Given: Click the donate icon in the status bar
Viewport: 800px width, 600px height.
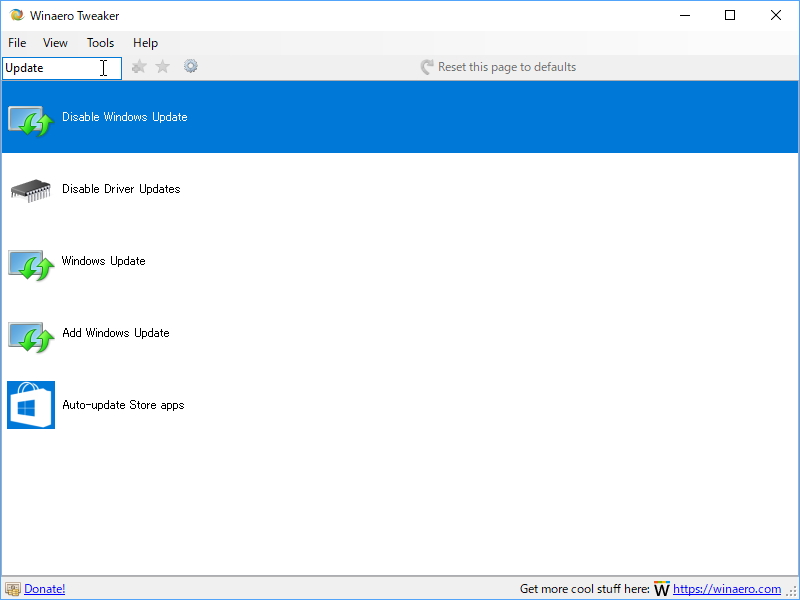Looking at the screenshot, I should pyautogui.click(x=13, y=589).
